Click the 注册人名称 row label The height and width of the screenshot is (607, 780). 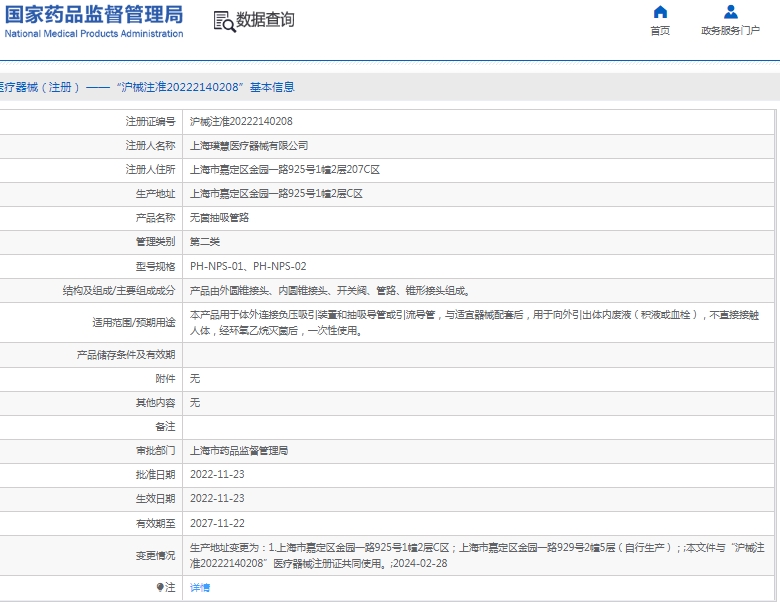(x=150, y=146)
